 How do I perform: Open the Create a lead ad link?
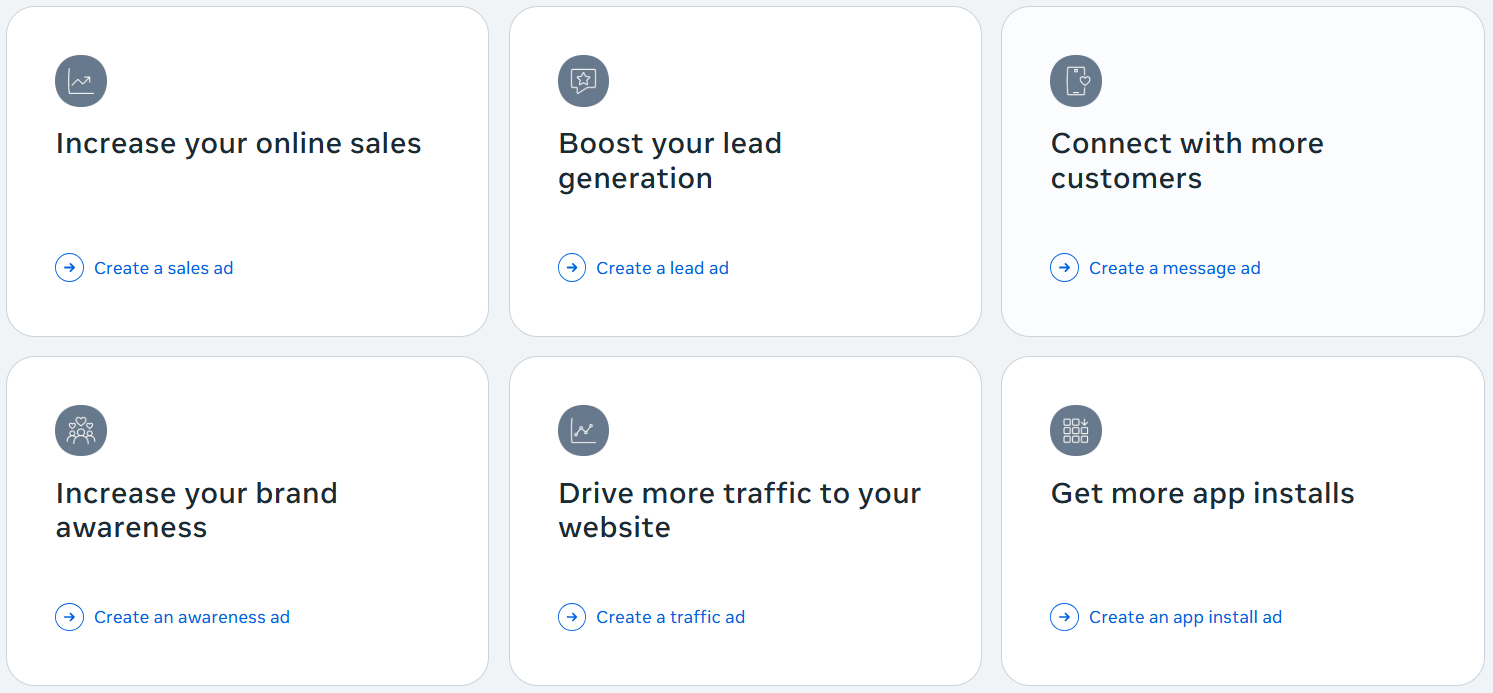662,268
